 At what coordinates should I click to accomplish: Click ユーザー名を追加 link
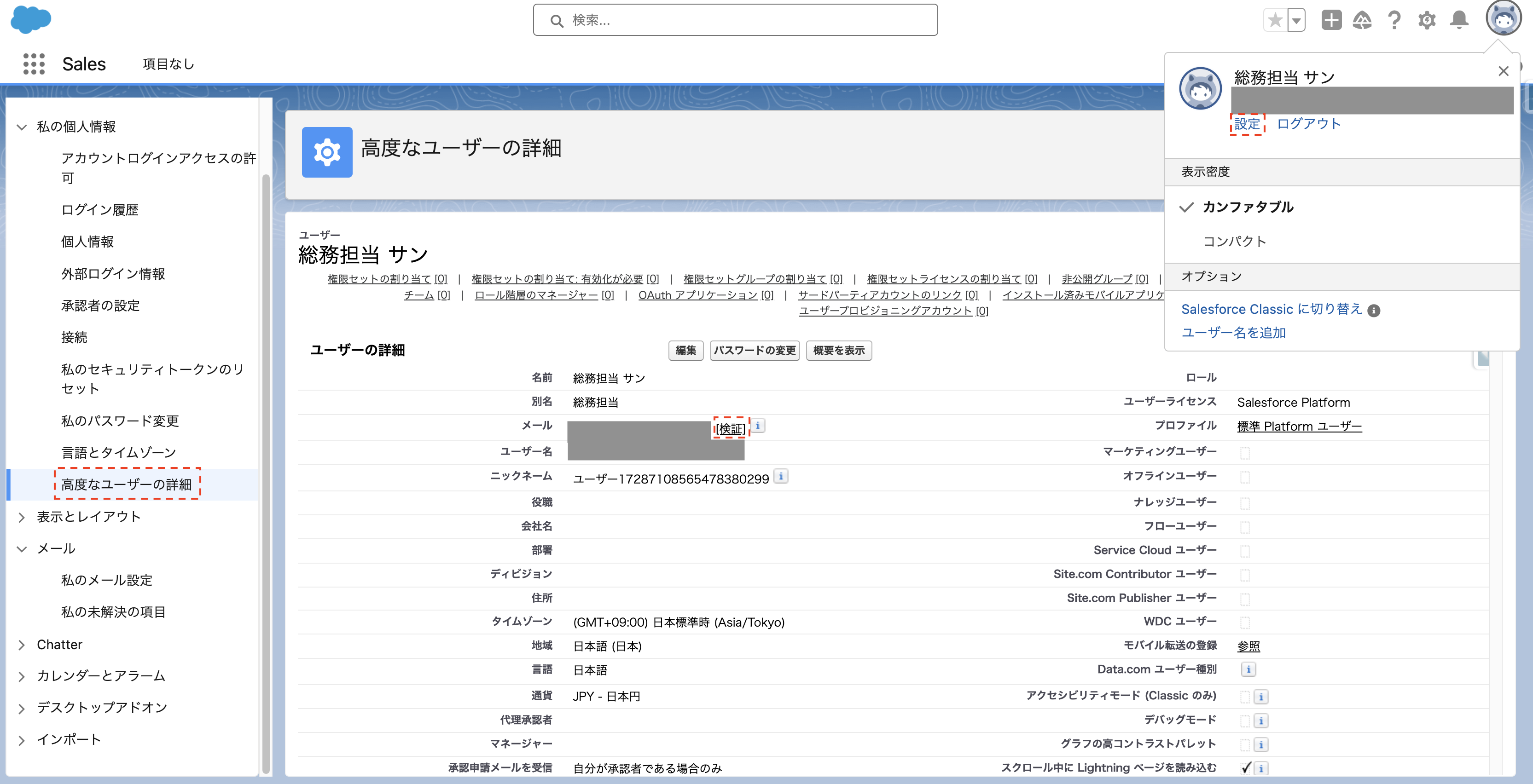tap(1233, 333)
